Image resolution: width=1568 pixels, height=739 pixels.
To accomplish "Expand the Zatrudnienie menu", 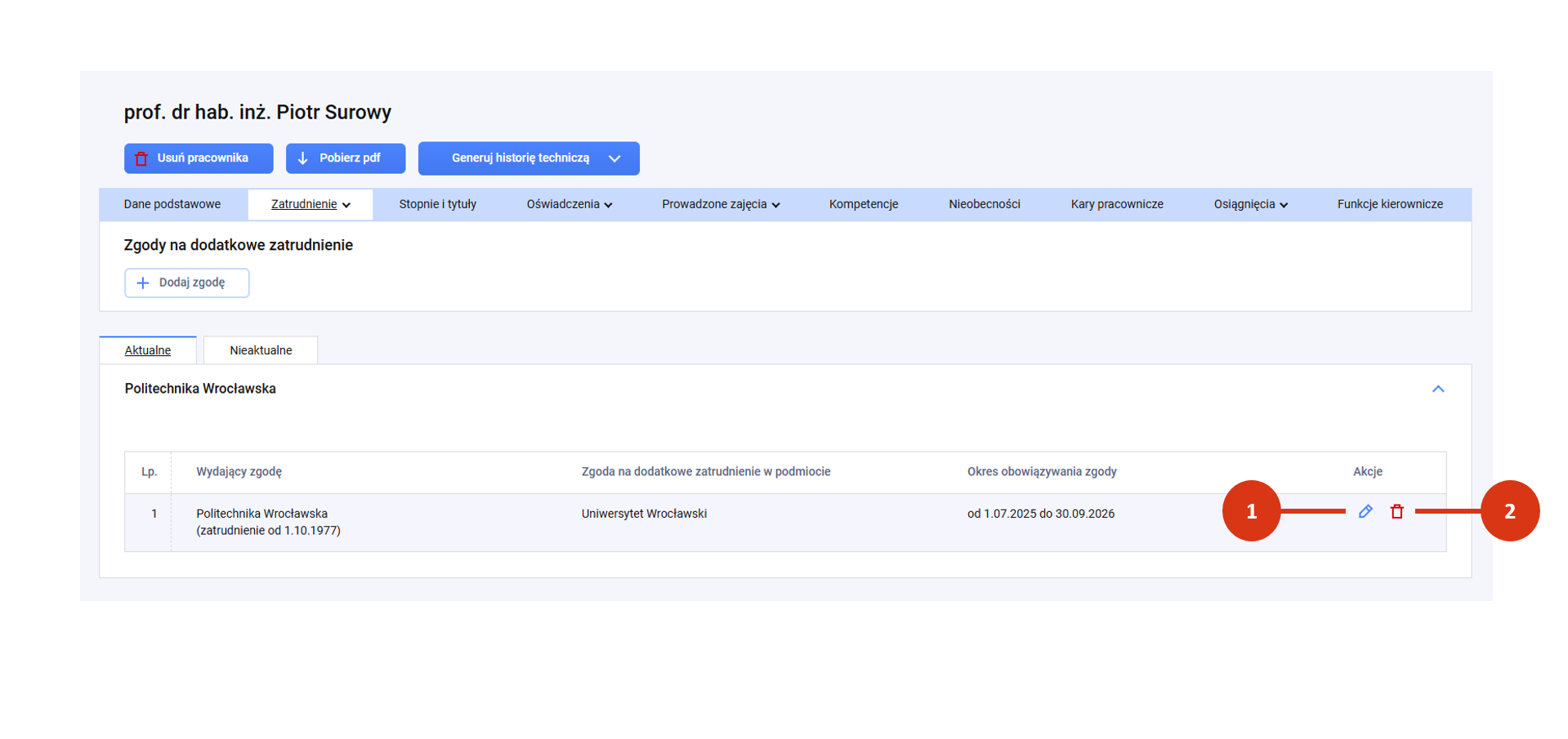I will 310,204.
